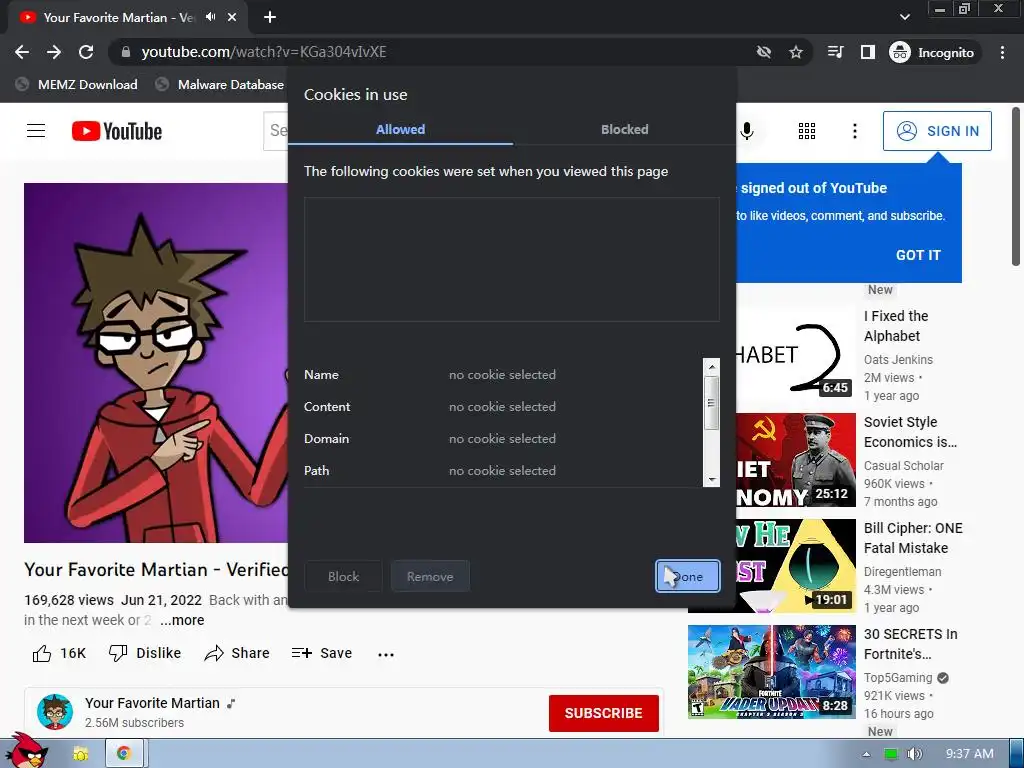Open Bill Cipher: ONE Fatal Mistake thumbnail
The height and width of the screenshot is (768, 1024).
click(795, 566)
